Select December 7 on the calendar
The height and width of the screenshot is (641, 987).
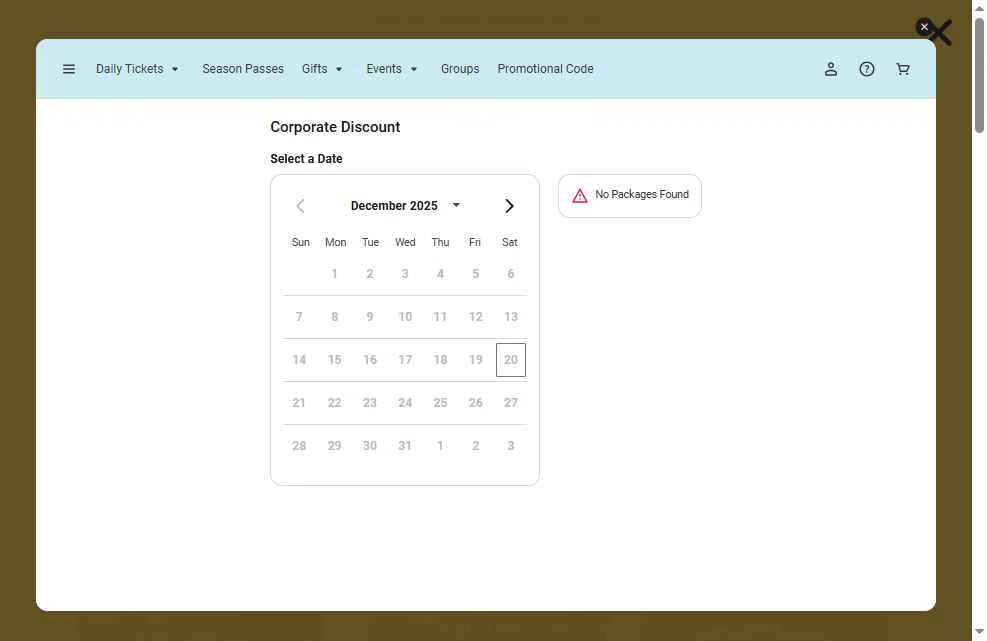click(299, 317)
